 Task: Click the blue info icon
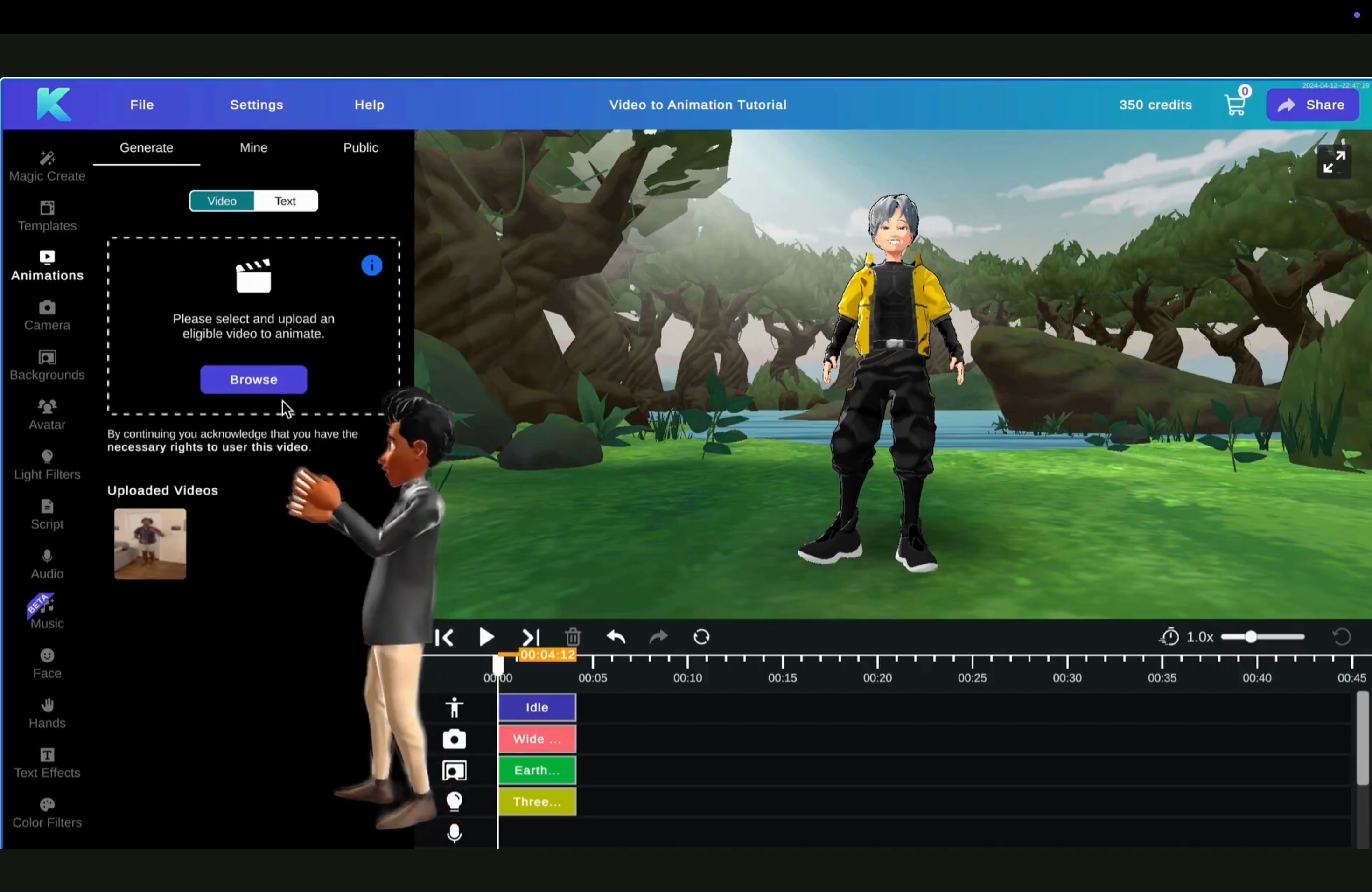pos(372,265)
